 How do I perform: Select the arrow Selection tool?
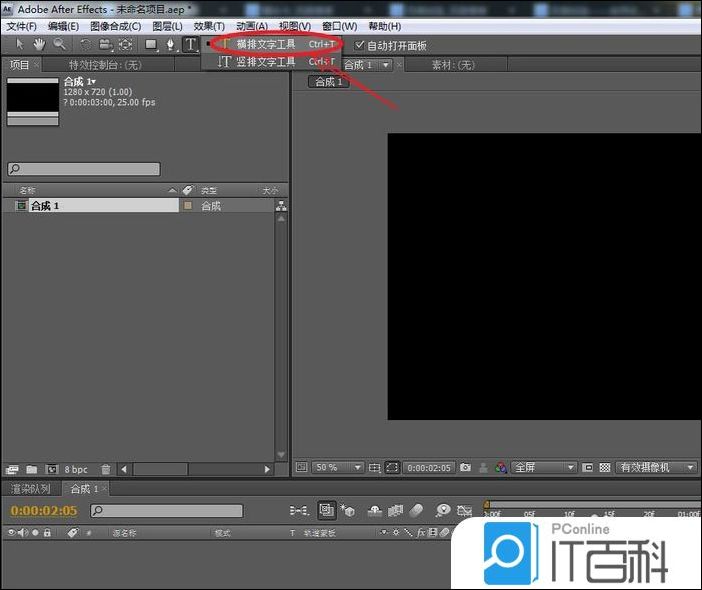click(x=20, y=45)
